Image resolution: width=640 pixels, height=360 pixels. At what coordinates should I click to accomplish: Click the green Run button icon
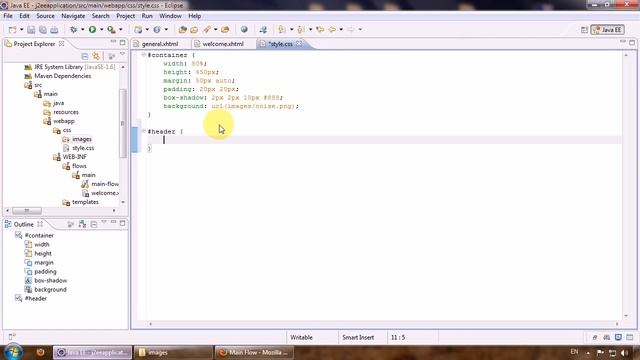click(x=93, y=29)
